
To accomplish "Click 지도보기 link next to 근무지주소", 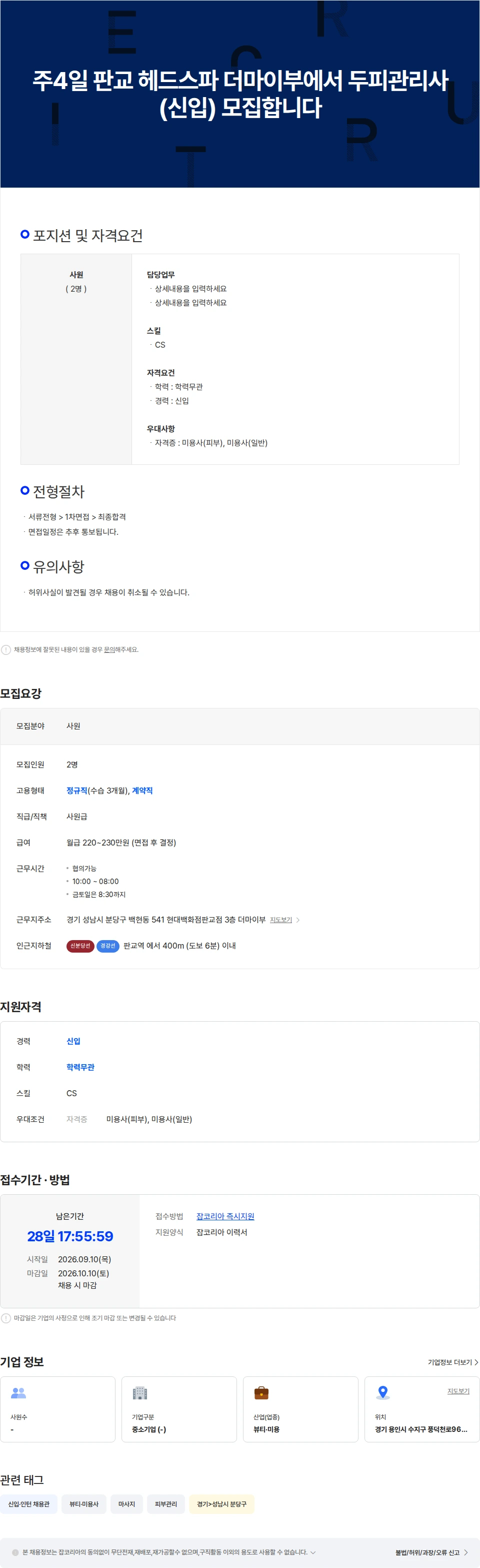I will click(280, 920).
